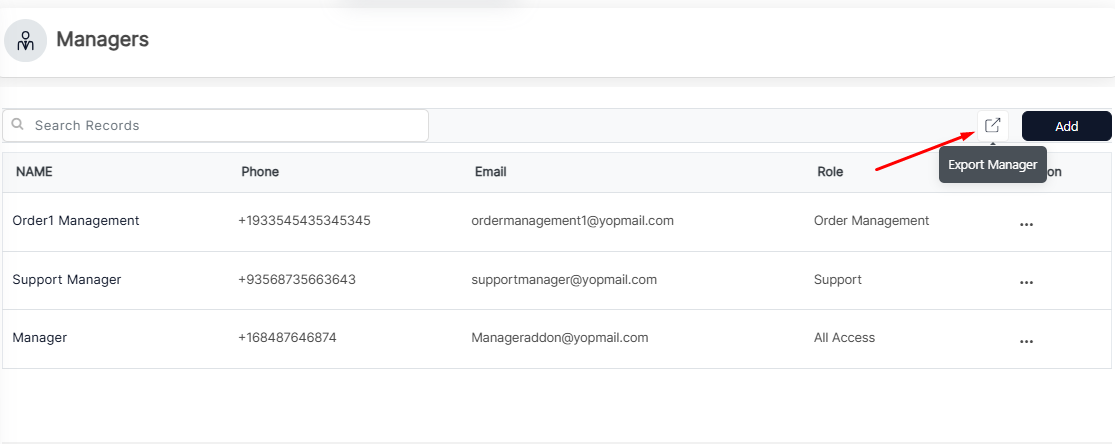This screenshot has width=1115, height=444.
Task: Click the Managers page avatar icon
Action: point(26,41)
